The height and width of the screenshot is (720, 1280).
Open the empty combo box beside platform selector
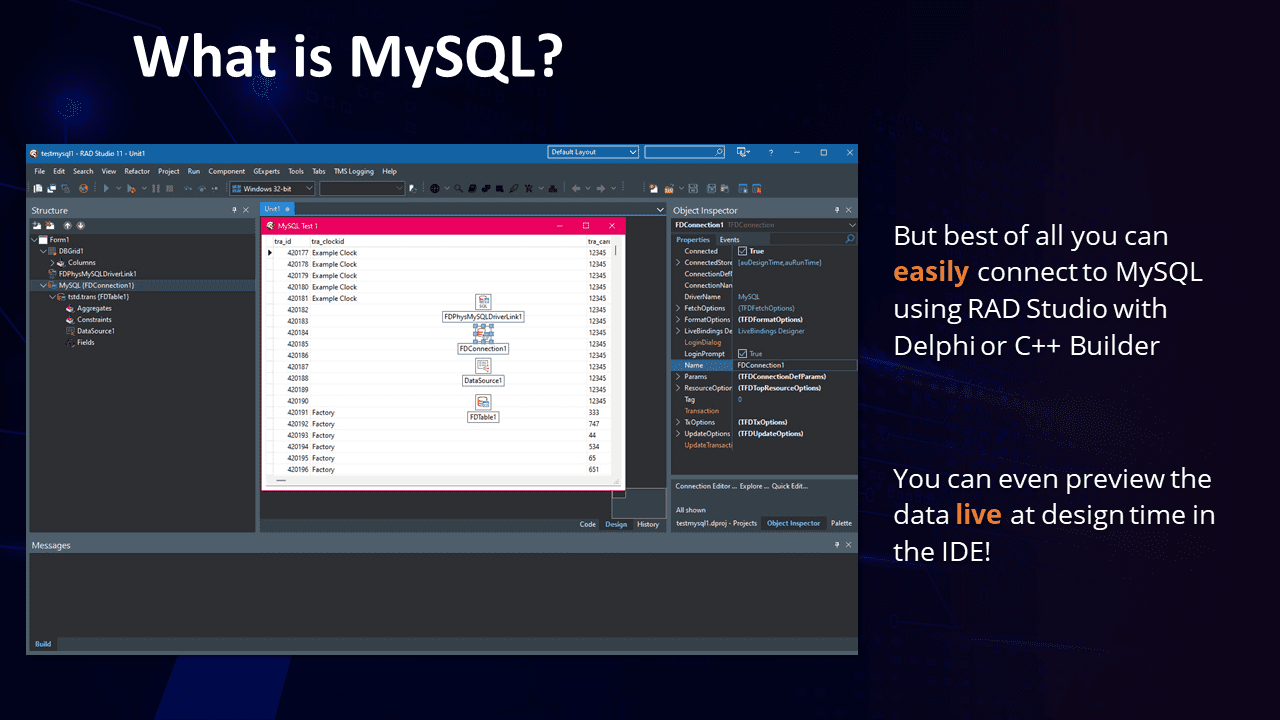(x=362, y=188)
